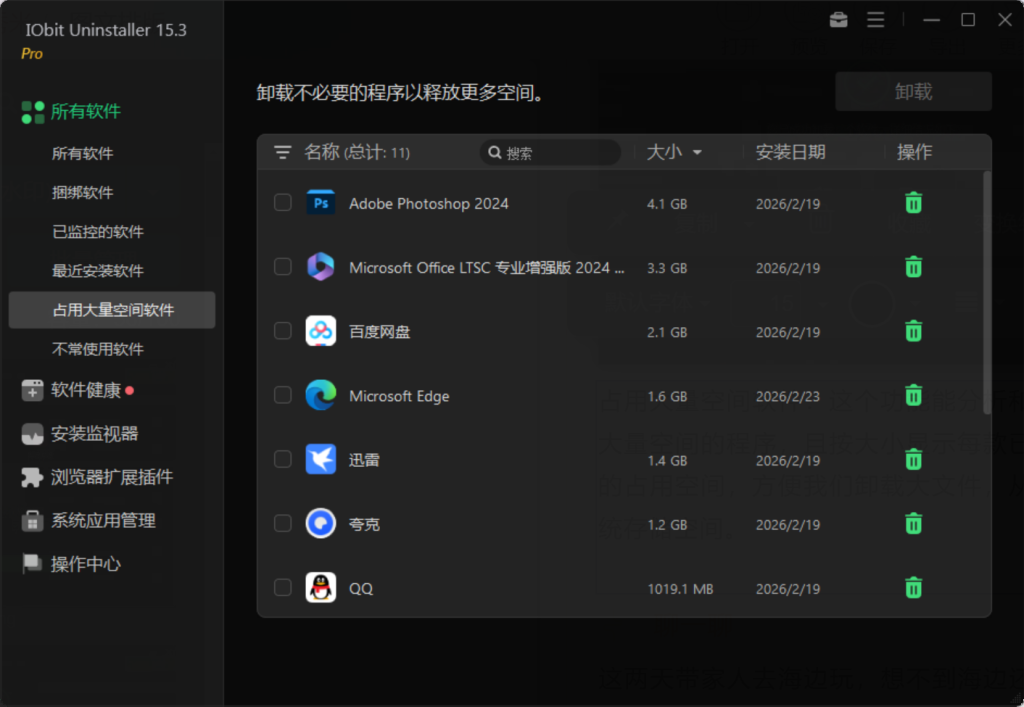
Task: Select 不常使用软件 sidebar item
Action: (x=97, y=349)
